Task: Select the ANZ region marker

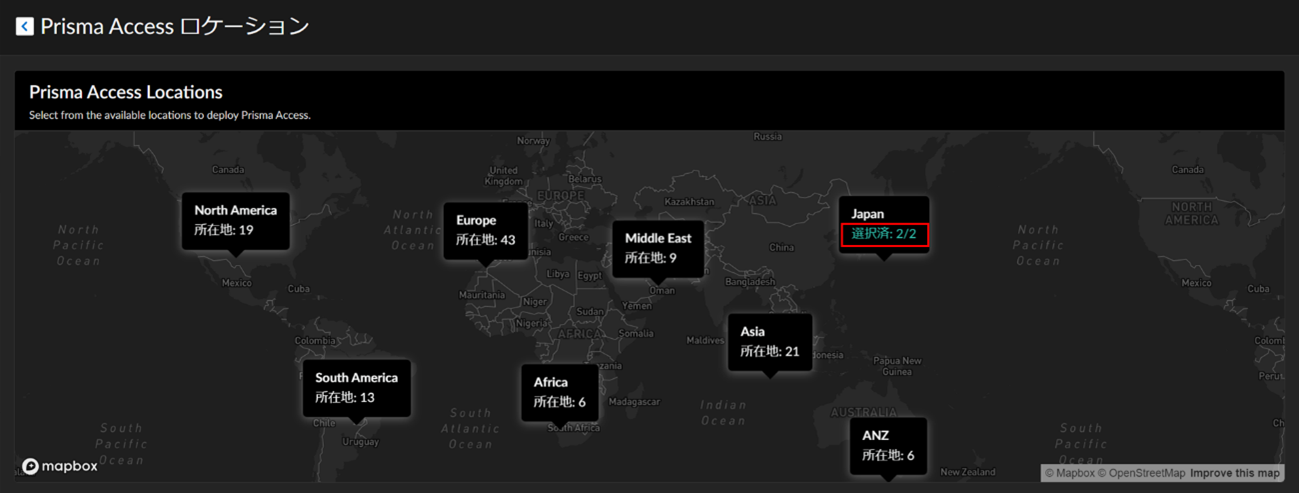Action: pyautogui.click(x=888, y=446)
